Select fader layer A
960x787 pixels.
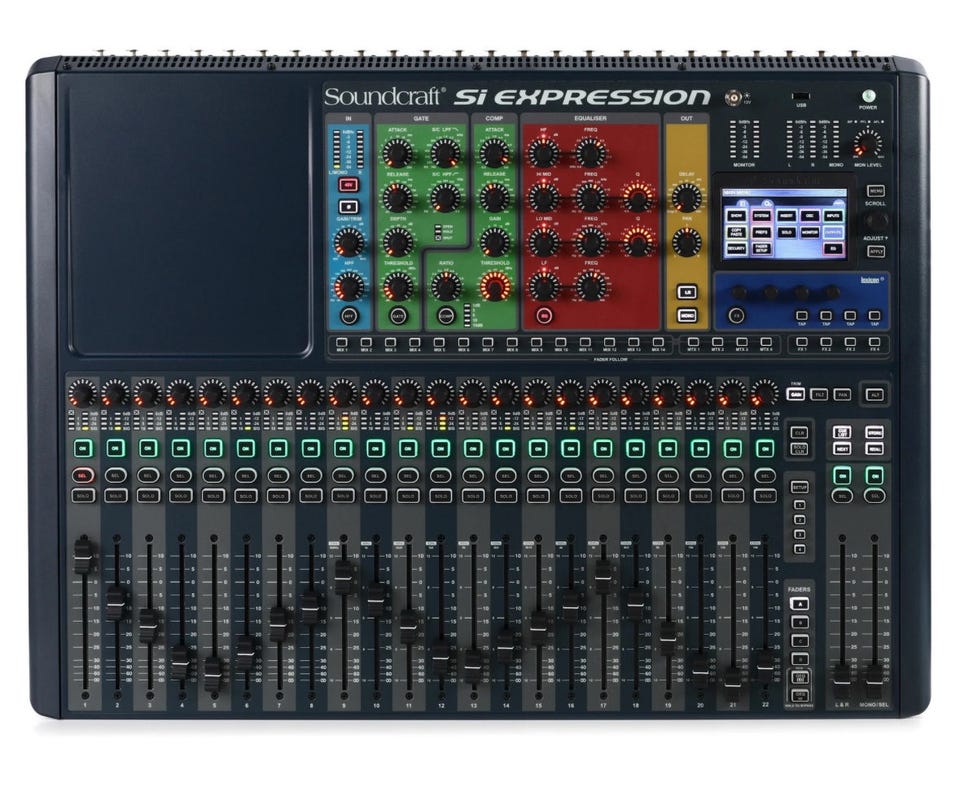pyautogui.click(x=799, y=605)
